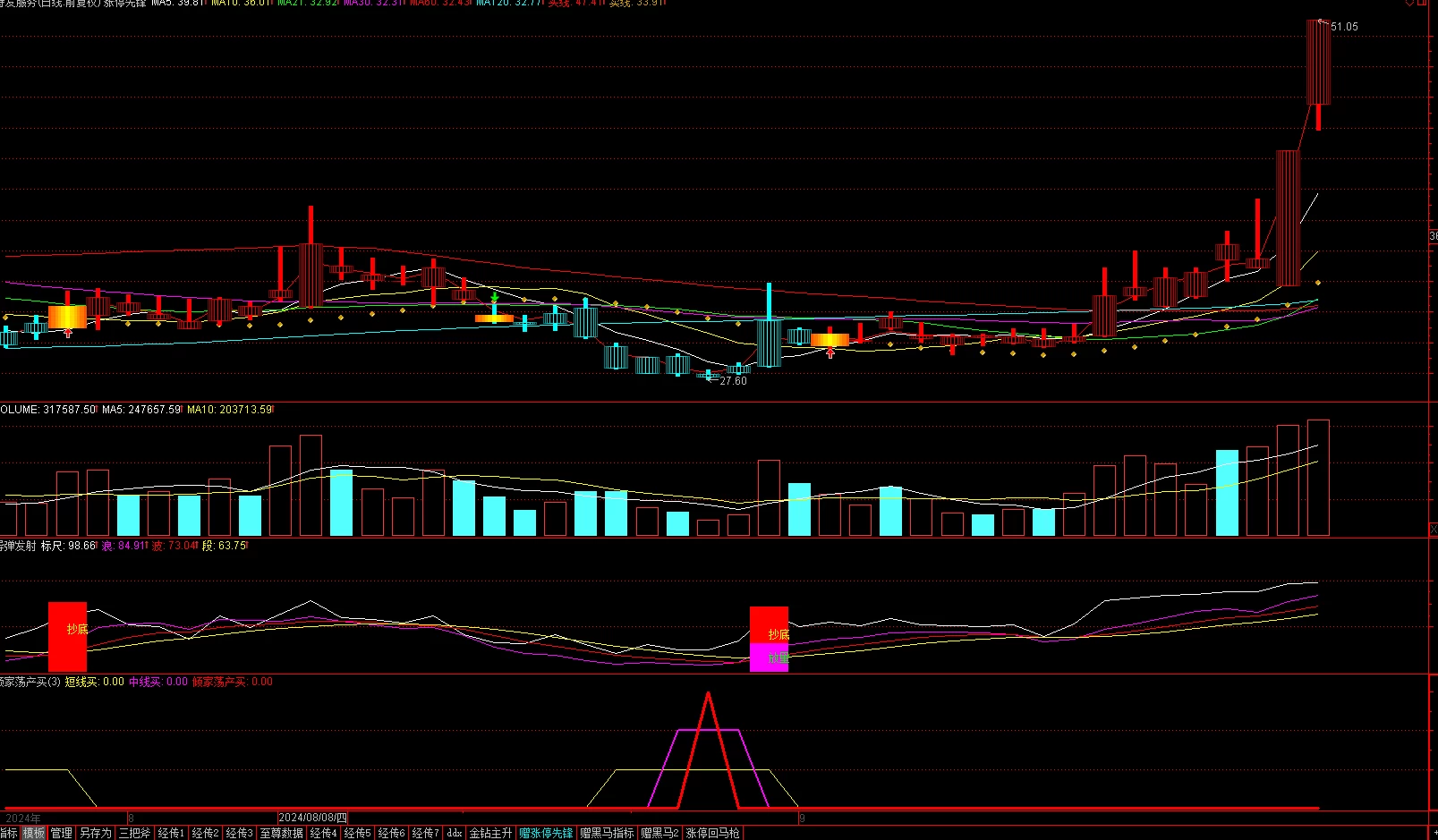Open the 管理 indicator management tab
The height and width of the screenshot is (840, 1438).
61,833
